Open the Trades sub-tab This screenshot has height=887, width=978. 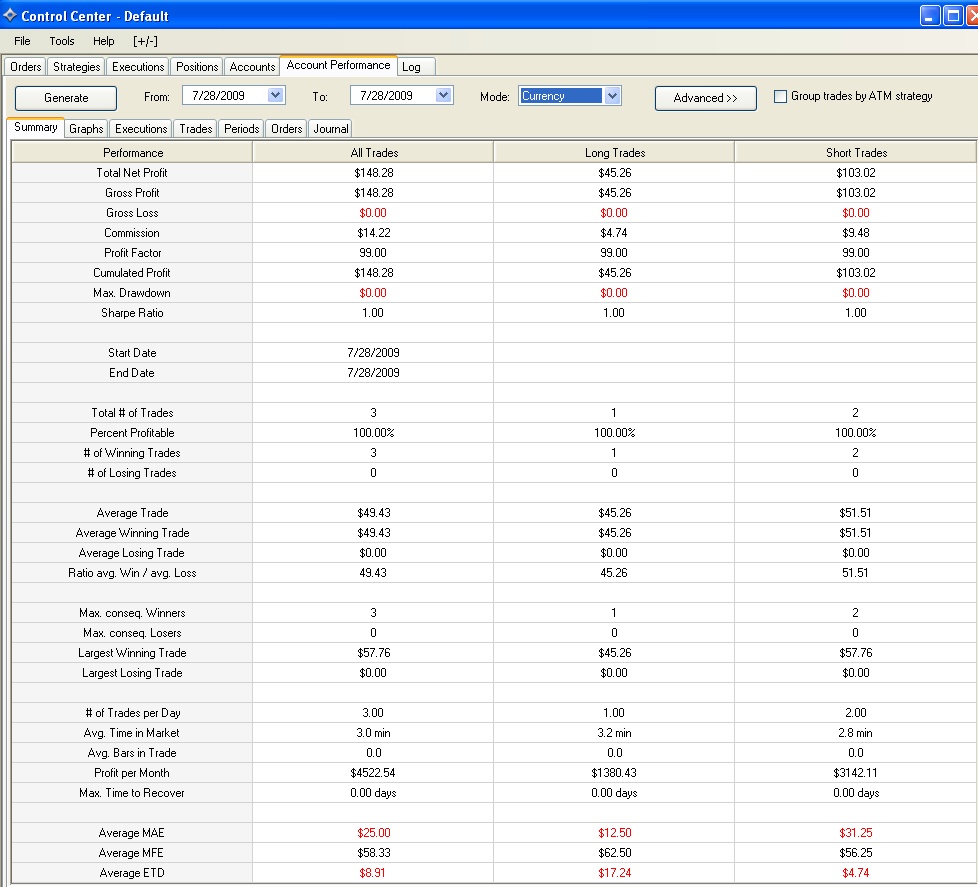(196, 128)
